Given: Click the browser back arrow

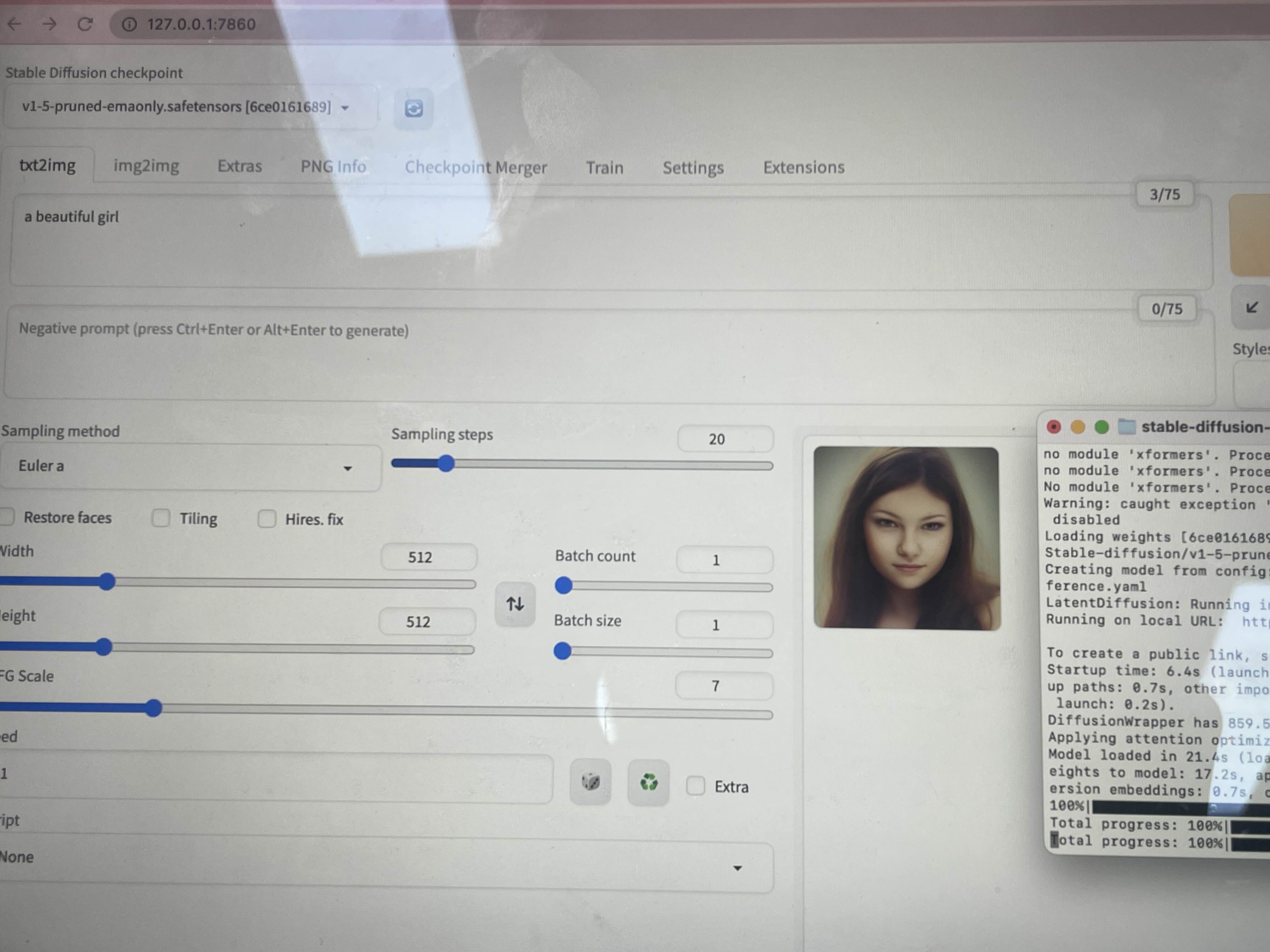Looking at the screenshot, I should point(15,24).
